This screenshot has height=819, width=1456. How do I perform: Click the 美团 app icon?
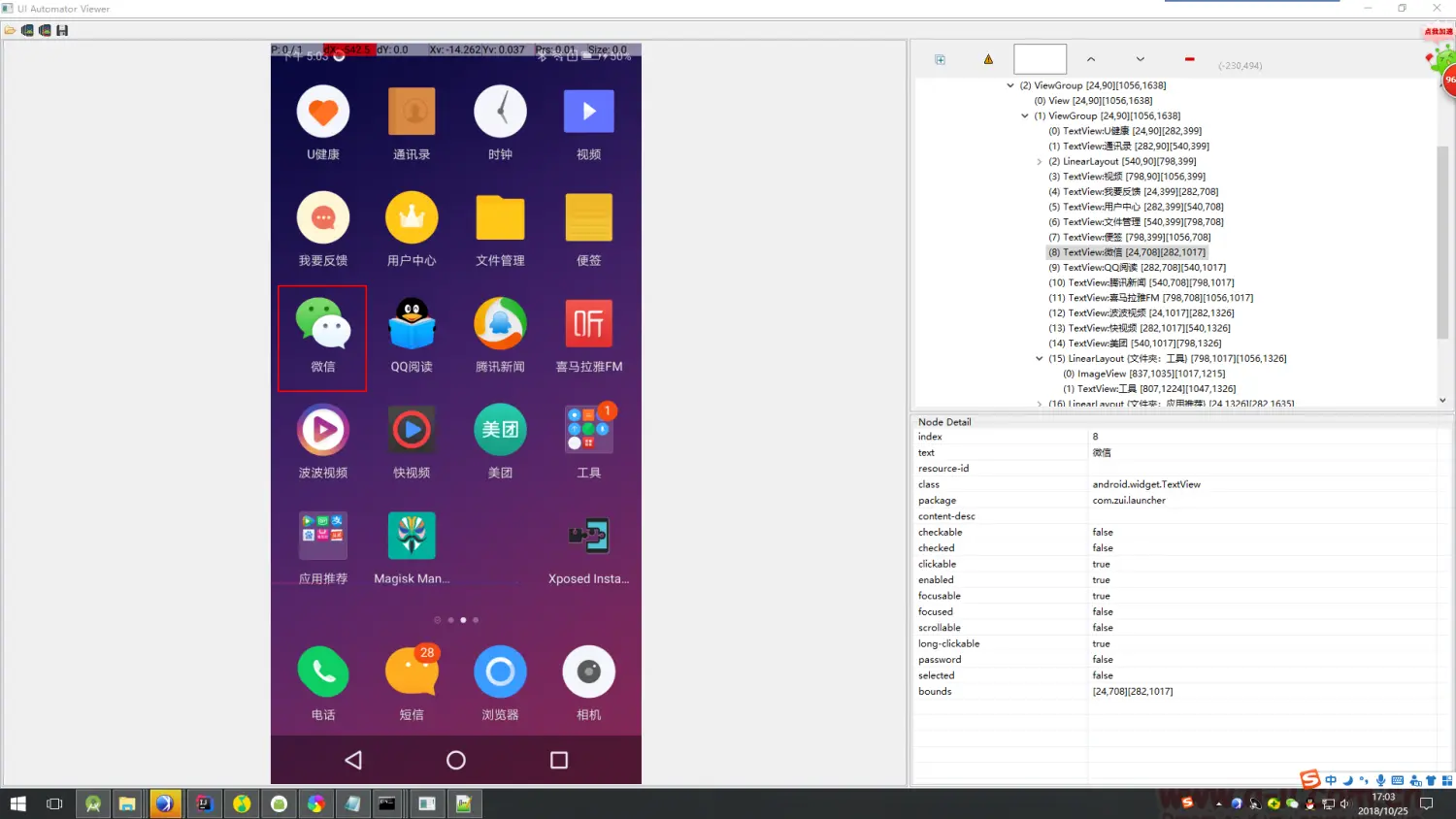tap(500, 429)
